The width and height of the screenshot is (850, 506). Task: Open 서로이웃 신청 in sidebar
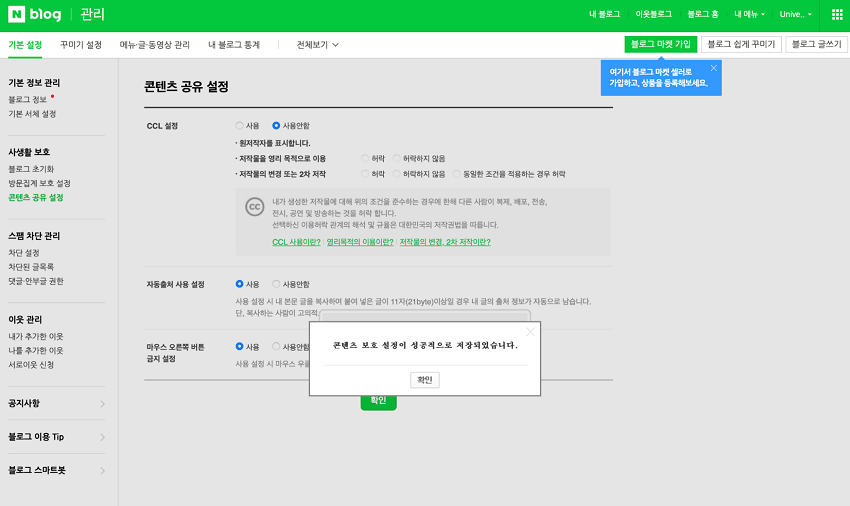[31, 364]
